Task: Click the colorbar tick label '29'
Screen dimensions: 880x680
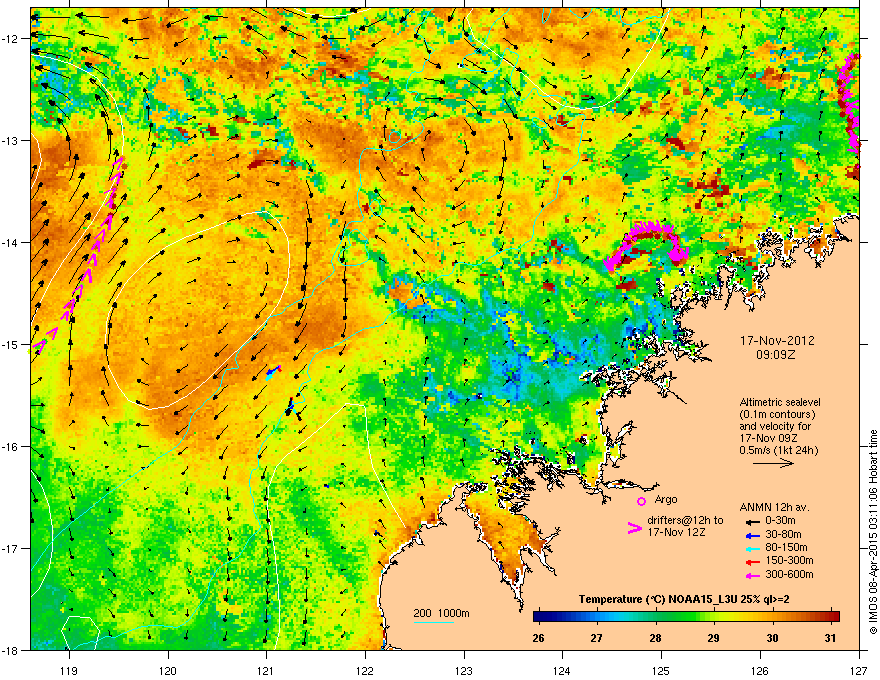Action: [713, 638]
